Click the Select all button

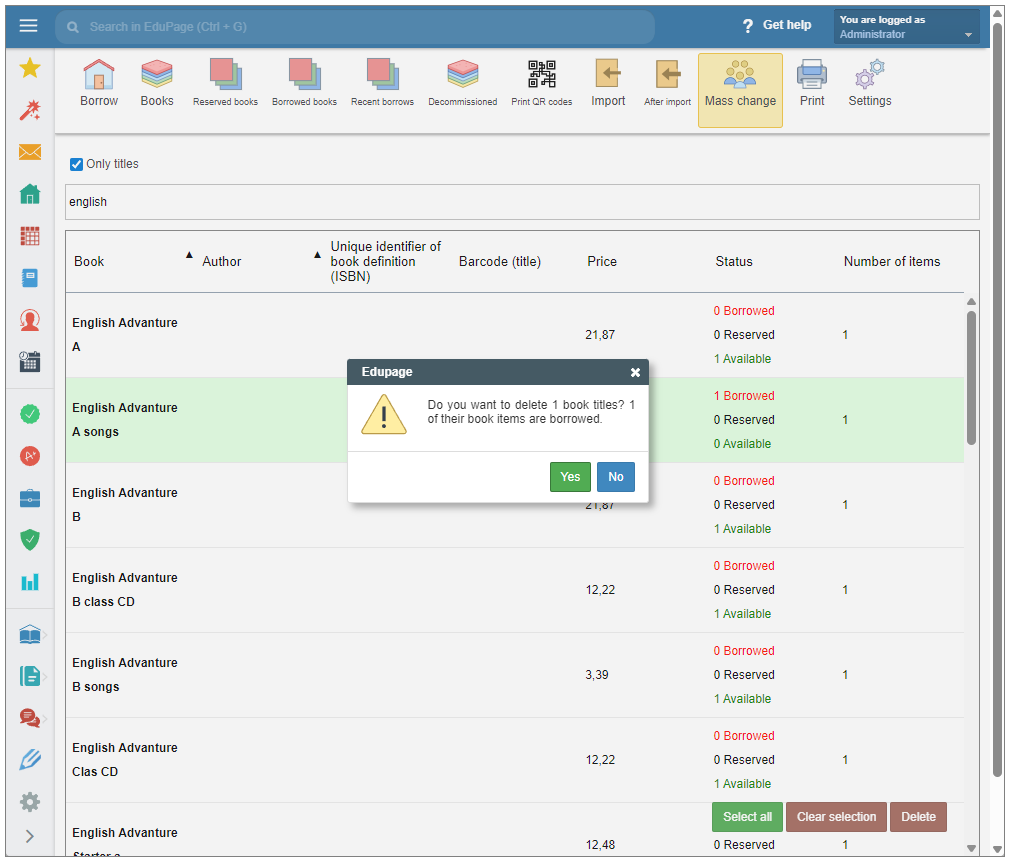pyautogui.click(x=747, y=817)
